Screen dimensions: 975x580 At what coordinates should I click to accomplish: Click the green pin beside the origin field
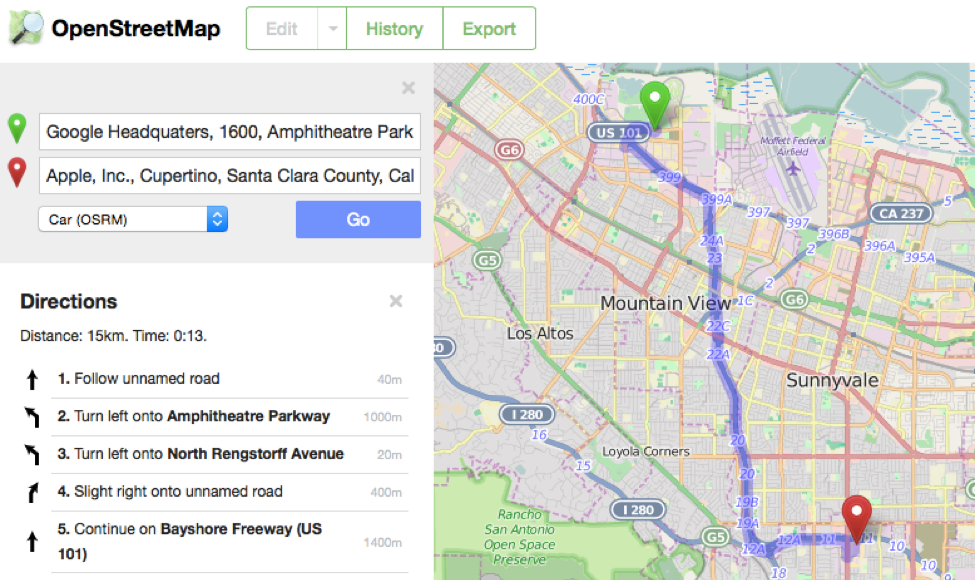coord(17,129)
